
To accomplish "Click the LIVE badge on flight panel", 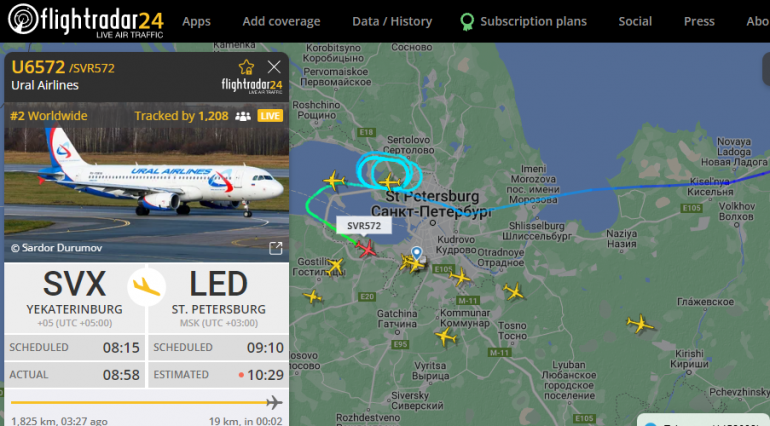I will pos(270,116).
